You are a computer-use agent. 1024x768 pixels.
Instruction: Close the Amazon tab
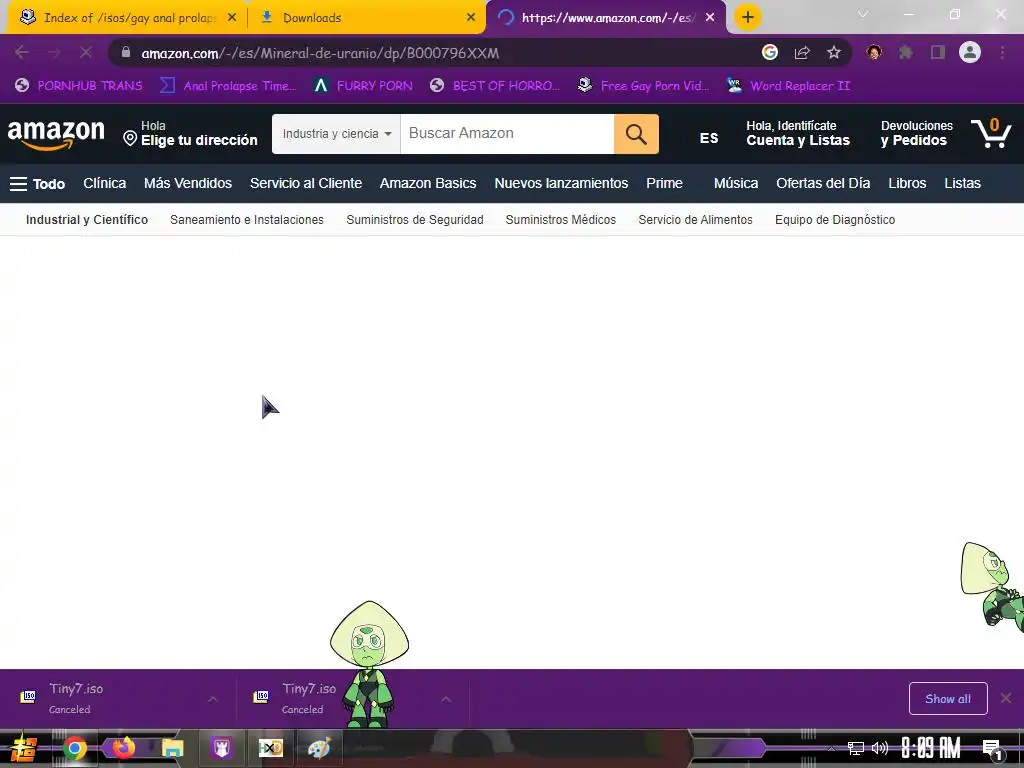click(710, 18)
